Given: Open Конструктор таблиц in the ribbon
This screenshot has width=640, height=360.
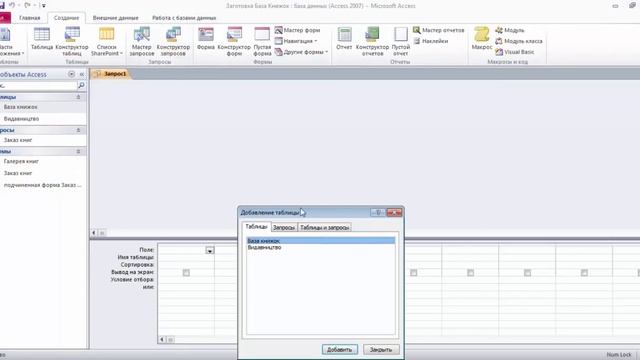Looking at the screenshot, I should click(x=72, y=41).
